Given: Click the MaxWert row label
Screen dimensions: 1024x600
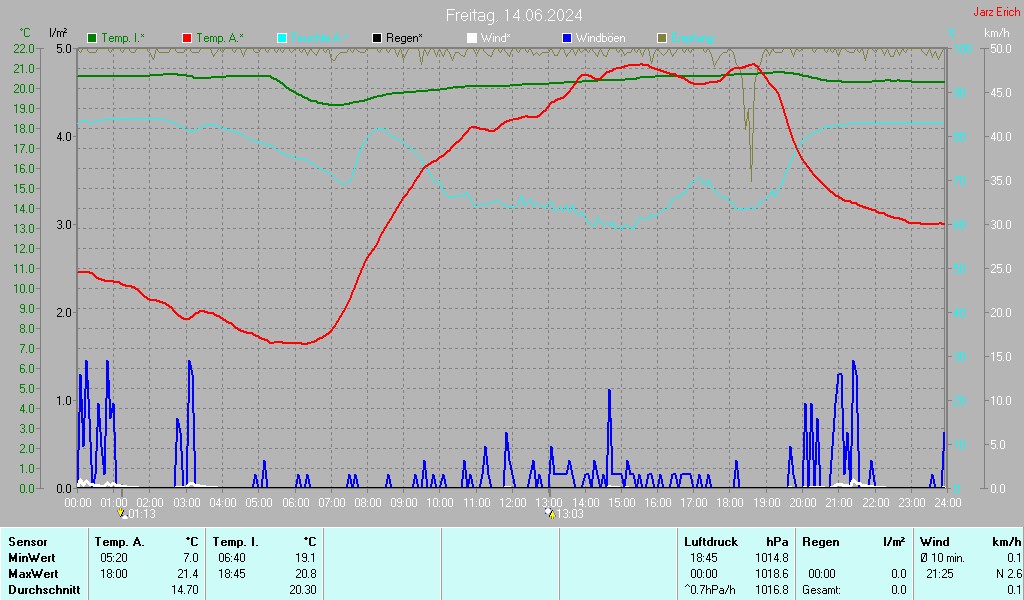Looking at the screenshot, I should pos(33,573).
